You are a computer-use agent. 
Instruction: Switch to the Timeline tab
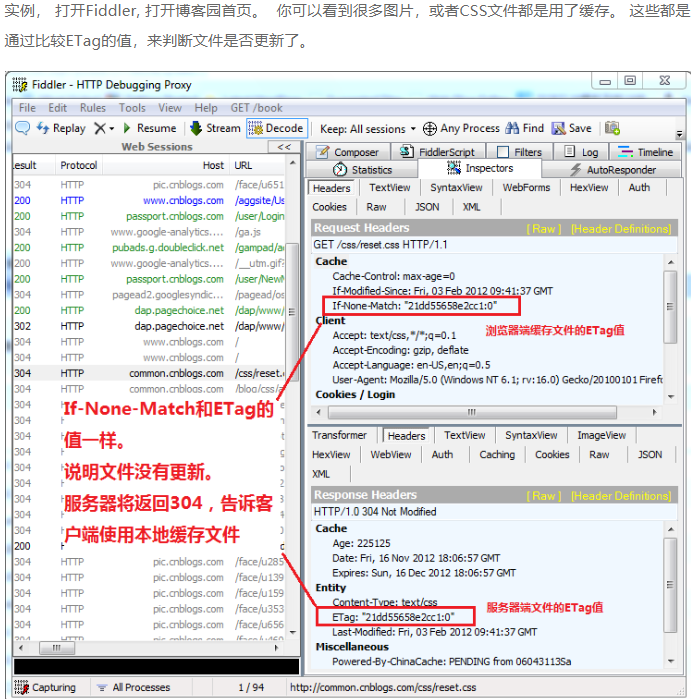point(646,152)
